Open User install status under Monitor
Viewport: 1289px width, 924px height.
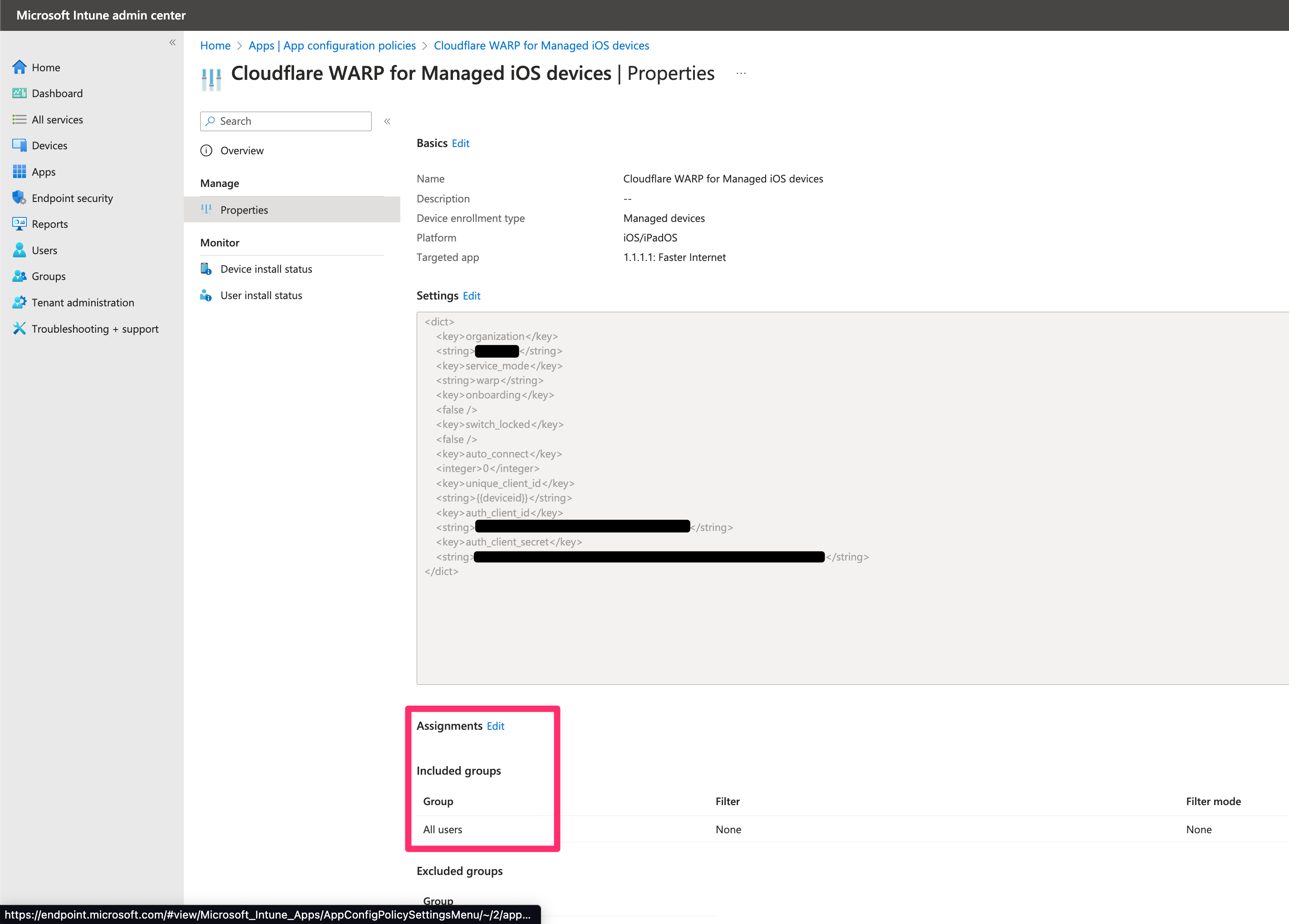pos(261,295)
